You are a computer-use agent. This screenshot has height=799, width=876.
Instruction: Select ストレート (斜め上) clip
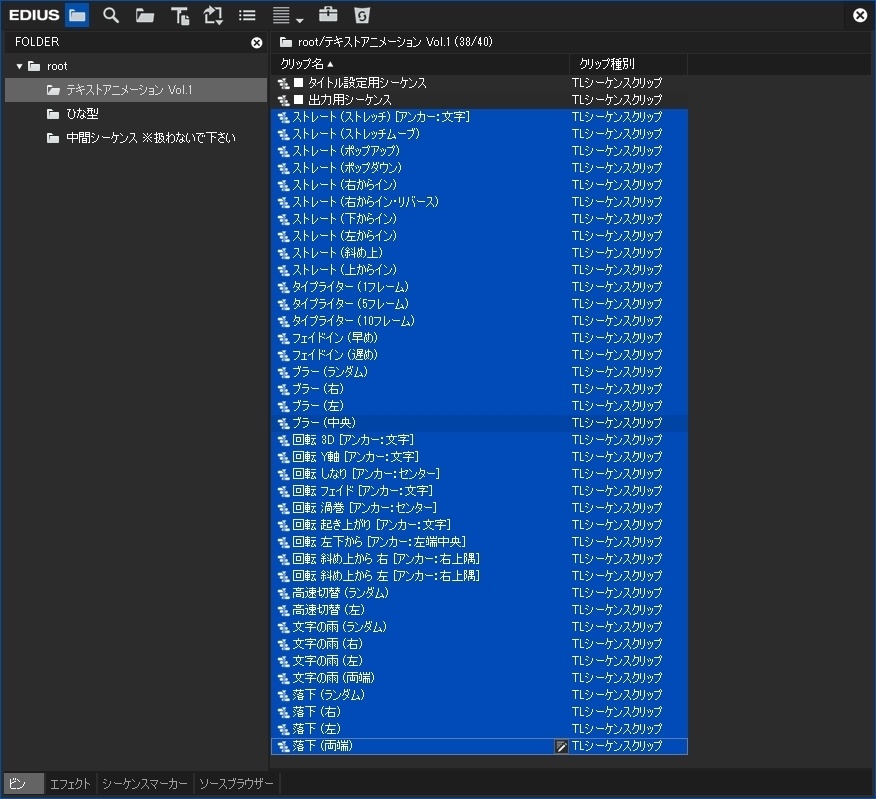tap(479, 253)
